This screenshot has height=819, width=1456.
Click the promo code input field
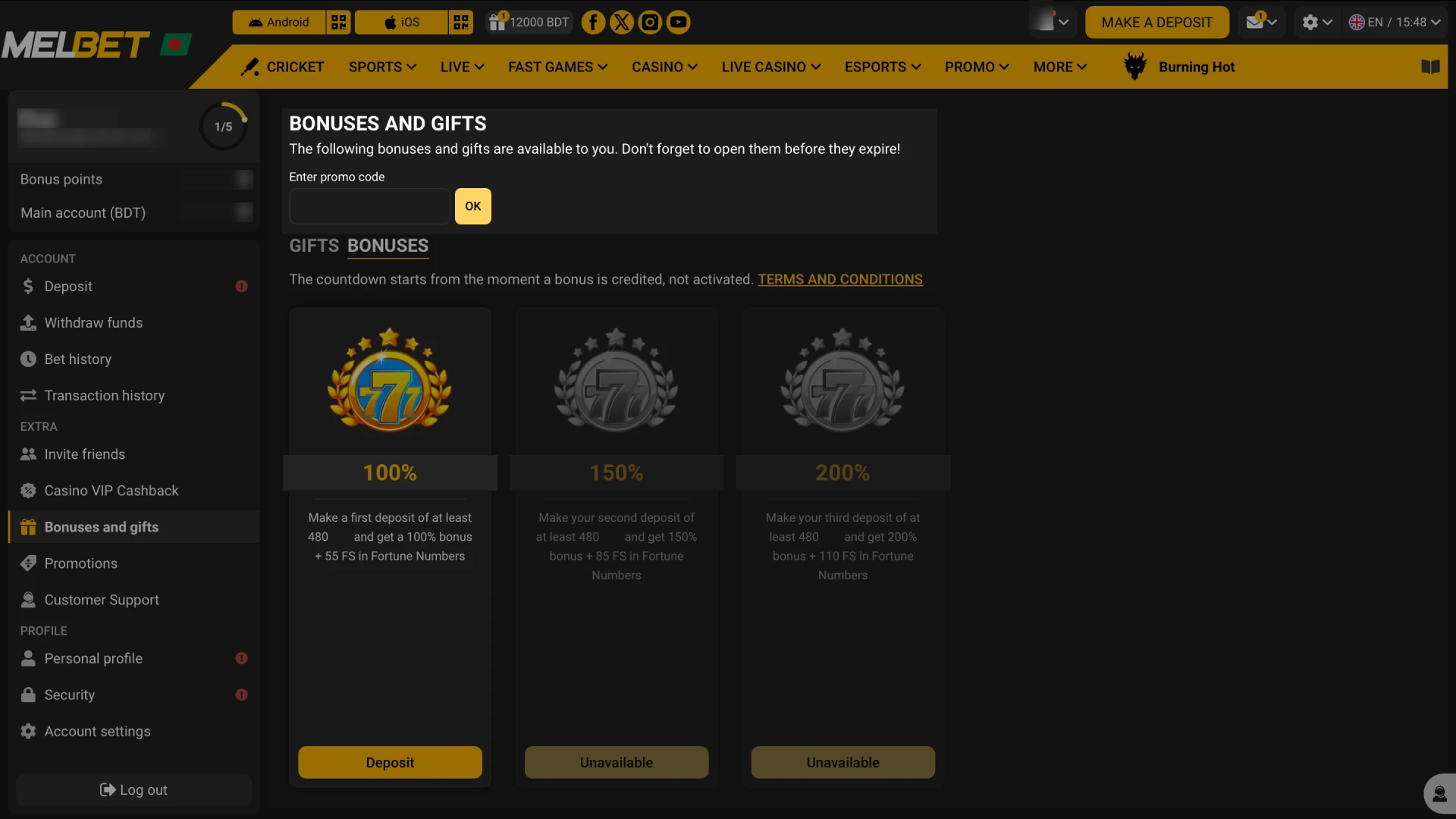coord(369,206)
